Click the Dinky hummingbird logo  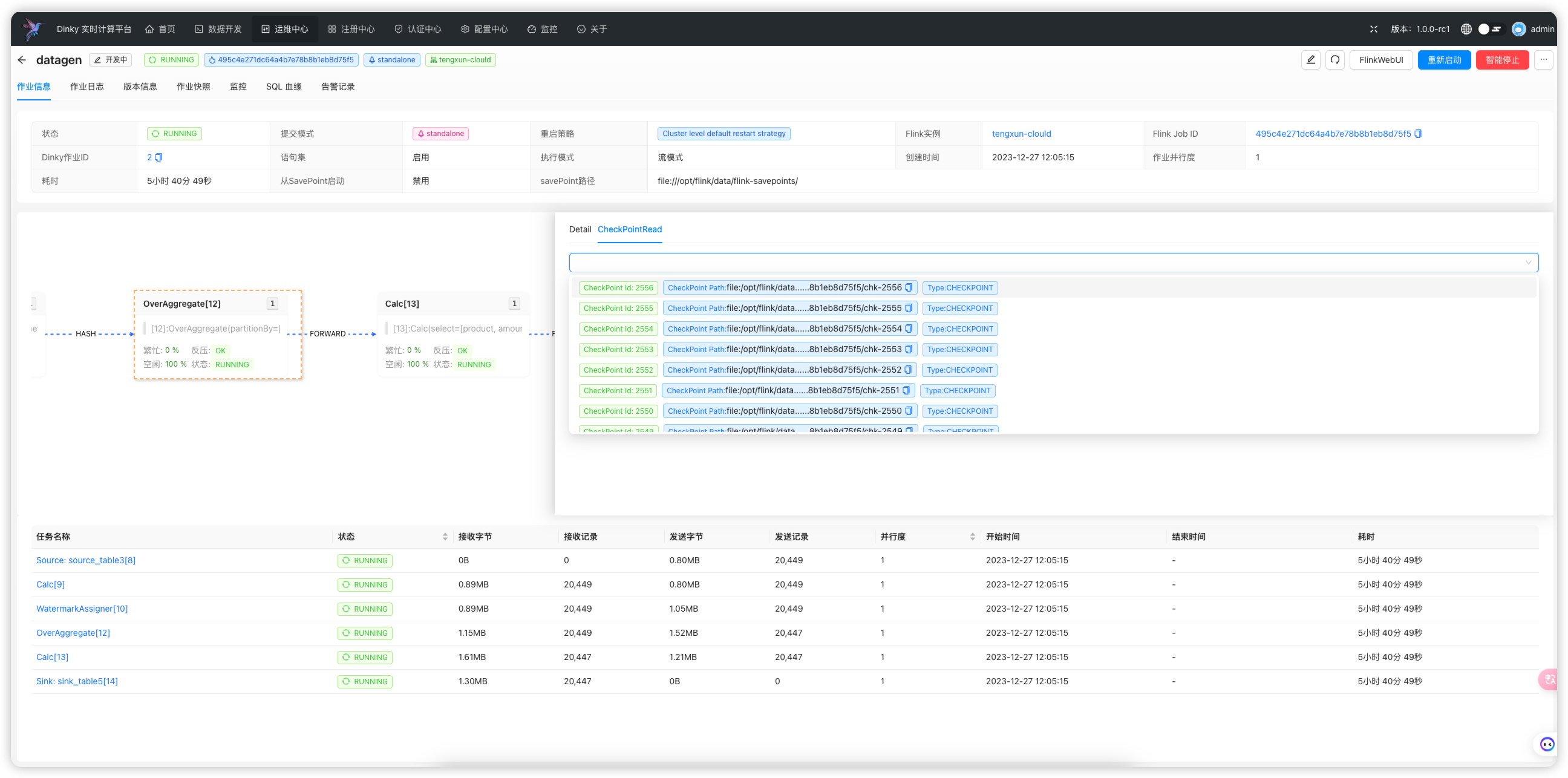pyautogui.click(x=32, y=28)
